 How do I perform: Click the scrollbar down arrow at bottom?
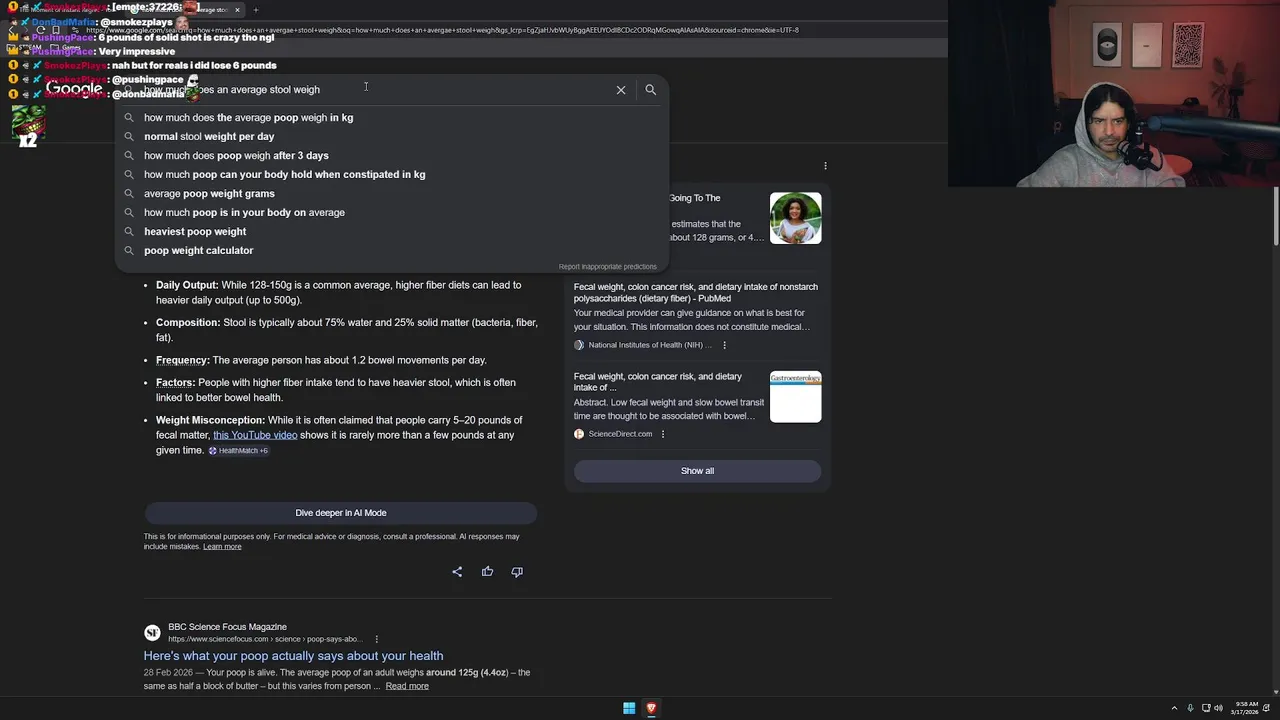[x=1275, y=691]
